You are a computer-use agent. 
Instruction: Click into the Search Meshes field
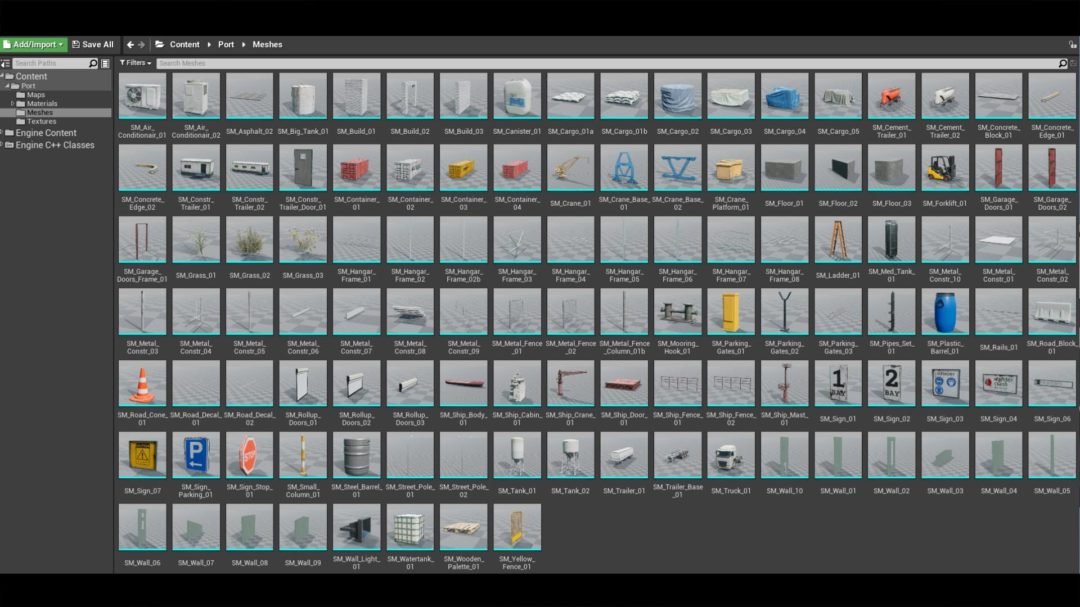click(600, 64)
